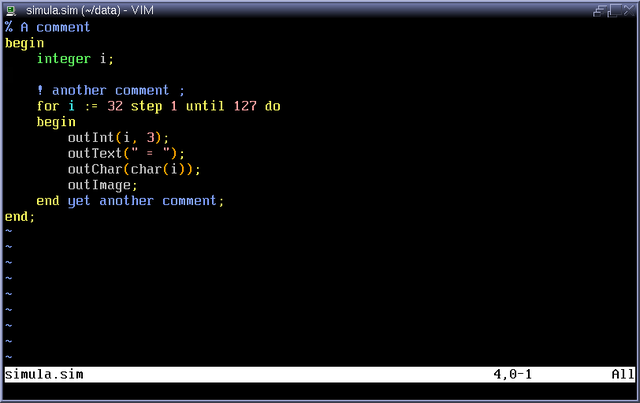Click the 'outText(" = ");' statement

click(126, 154)
